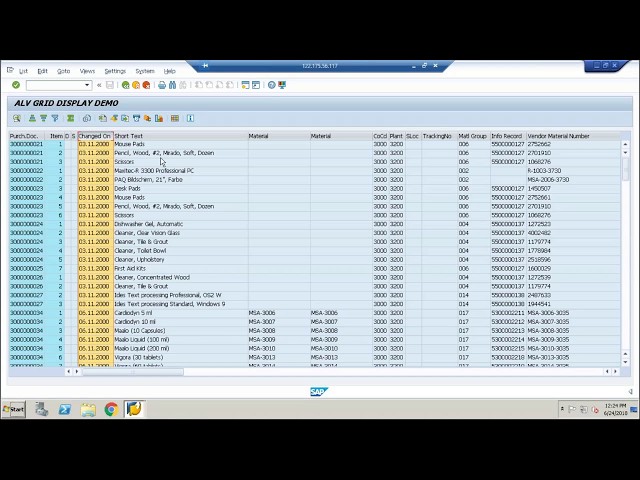Click the Windows Start button
The height and width of the screenshot is (480, 640).
tap(13, 409)
